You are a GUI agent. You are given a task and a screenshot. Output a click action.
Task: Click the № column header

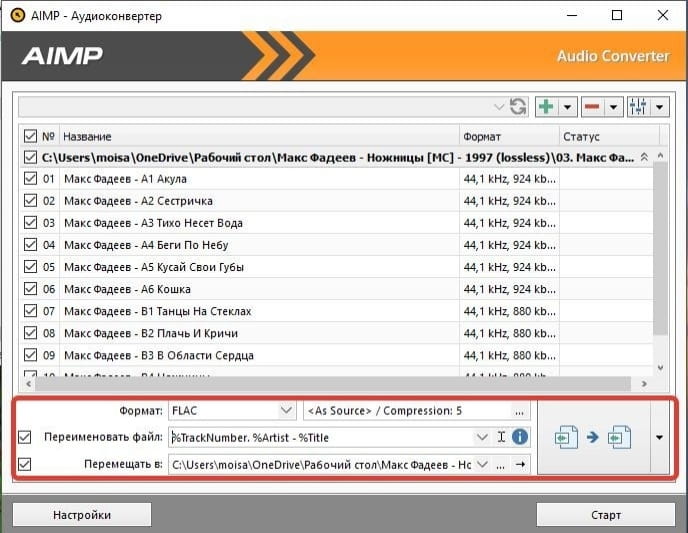pos(48,136)
